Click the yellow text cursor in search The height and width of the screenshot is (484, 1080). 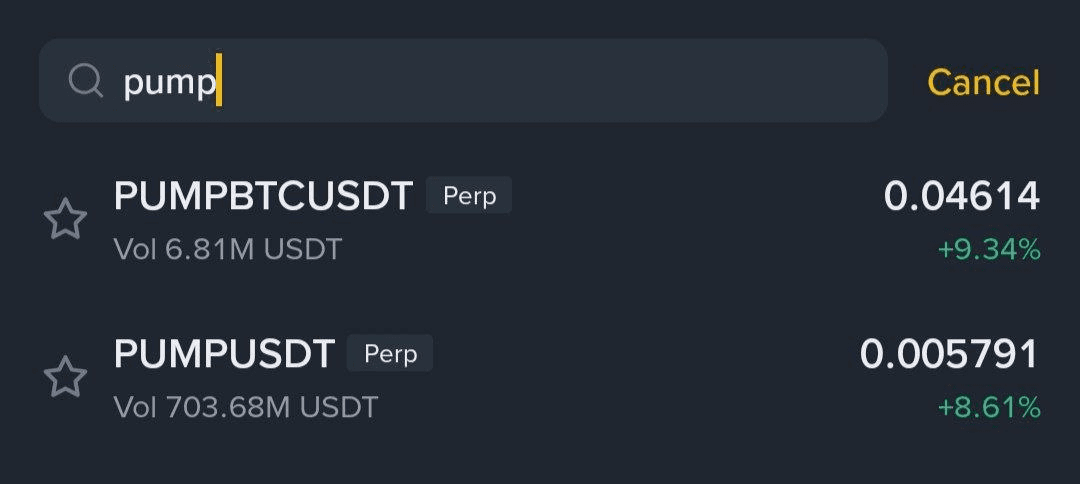(219, 80)
